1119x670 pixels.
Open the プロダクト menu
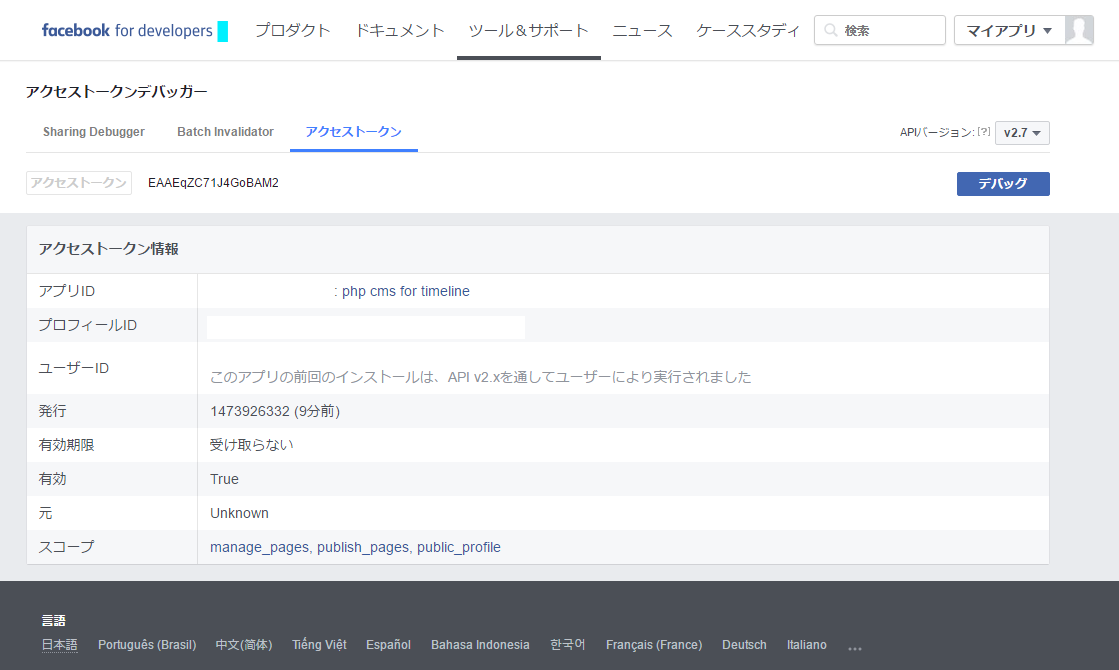pyautogui.click(x=293, y=30)
